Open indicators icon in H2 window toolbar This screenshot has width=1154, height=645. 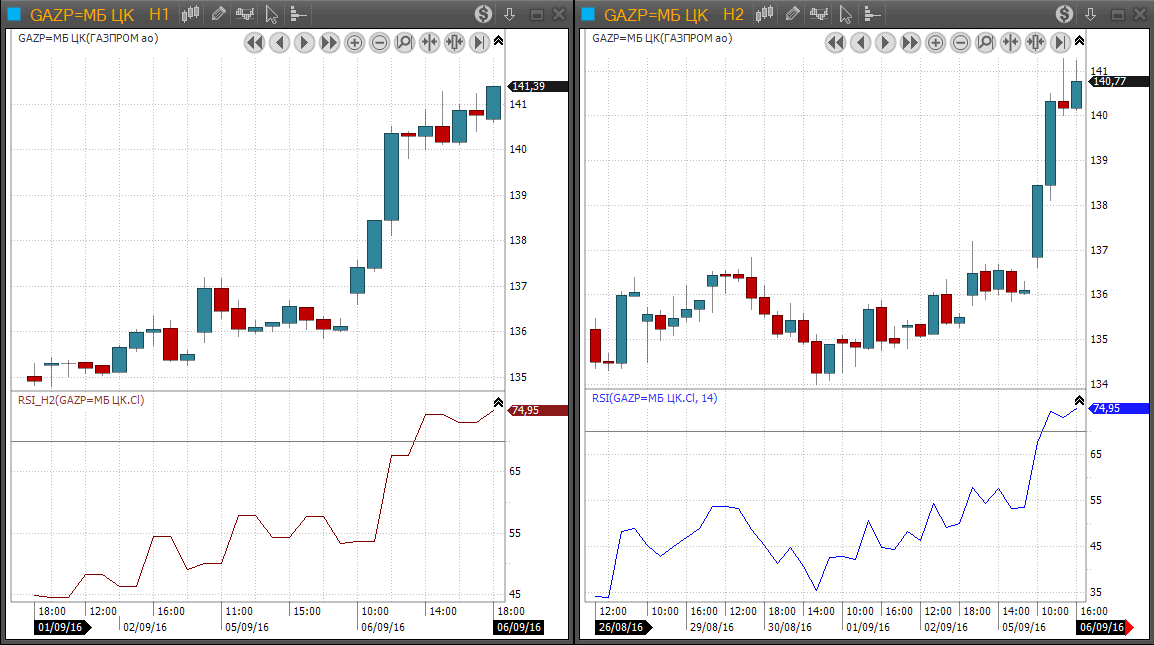click(x=819, y=14)
